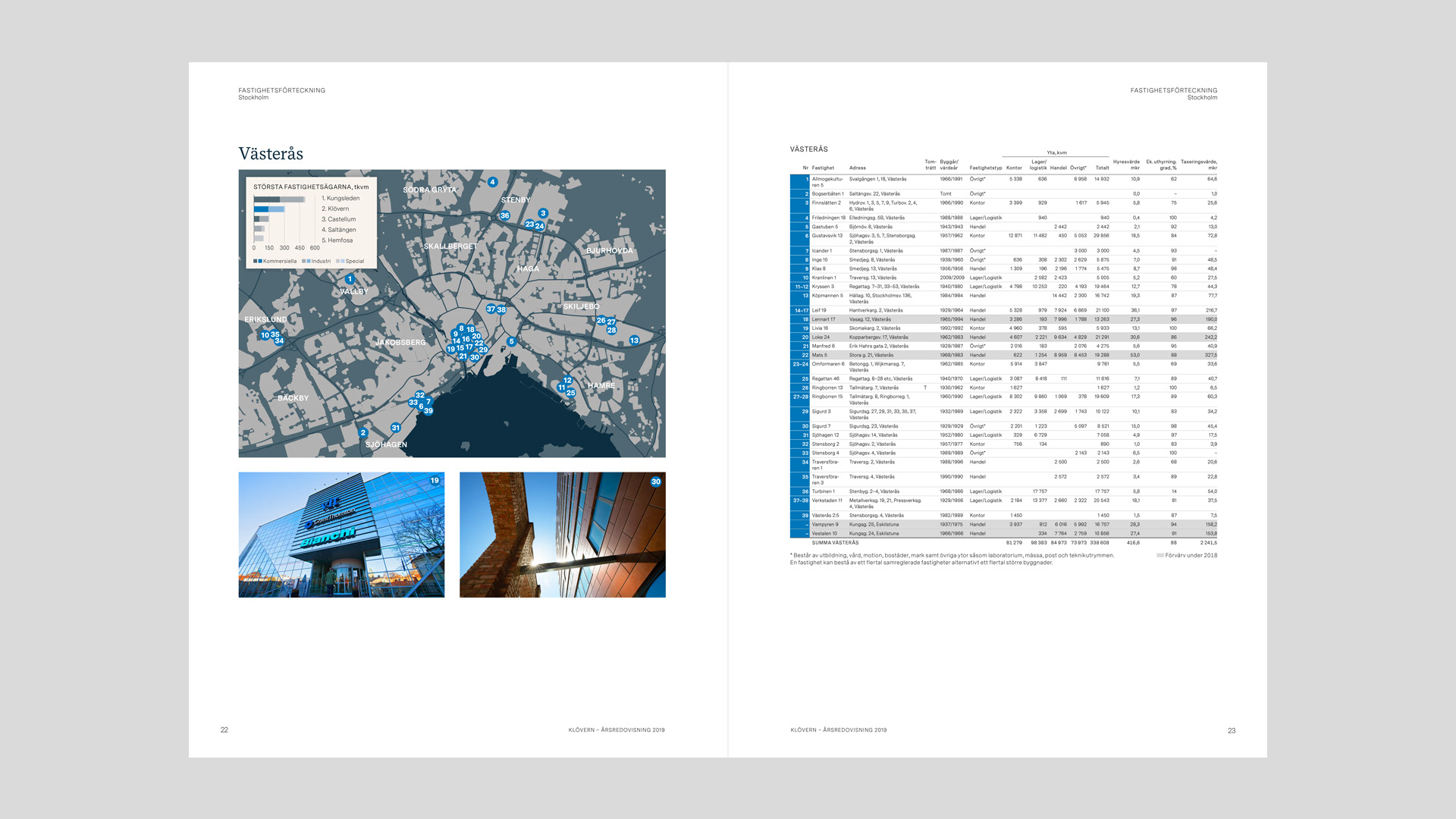This screenshot has height=819, width=1456.
Task: Click the BJURHOVDA map label
Action: (x=610, y=251)
